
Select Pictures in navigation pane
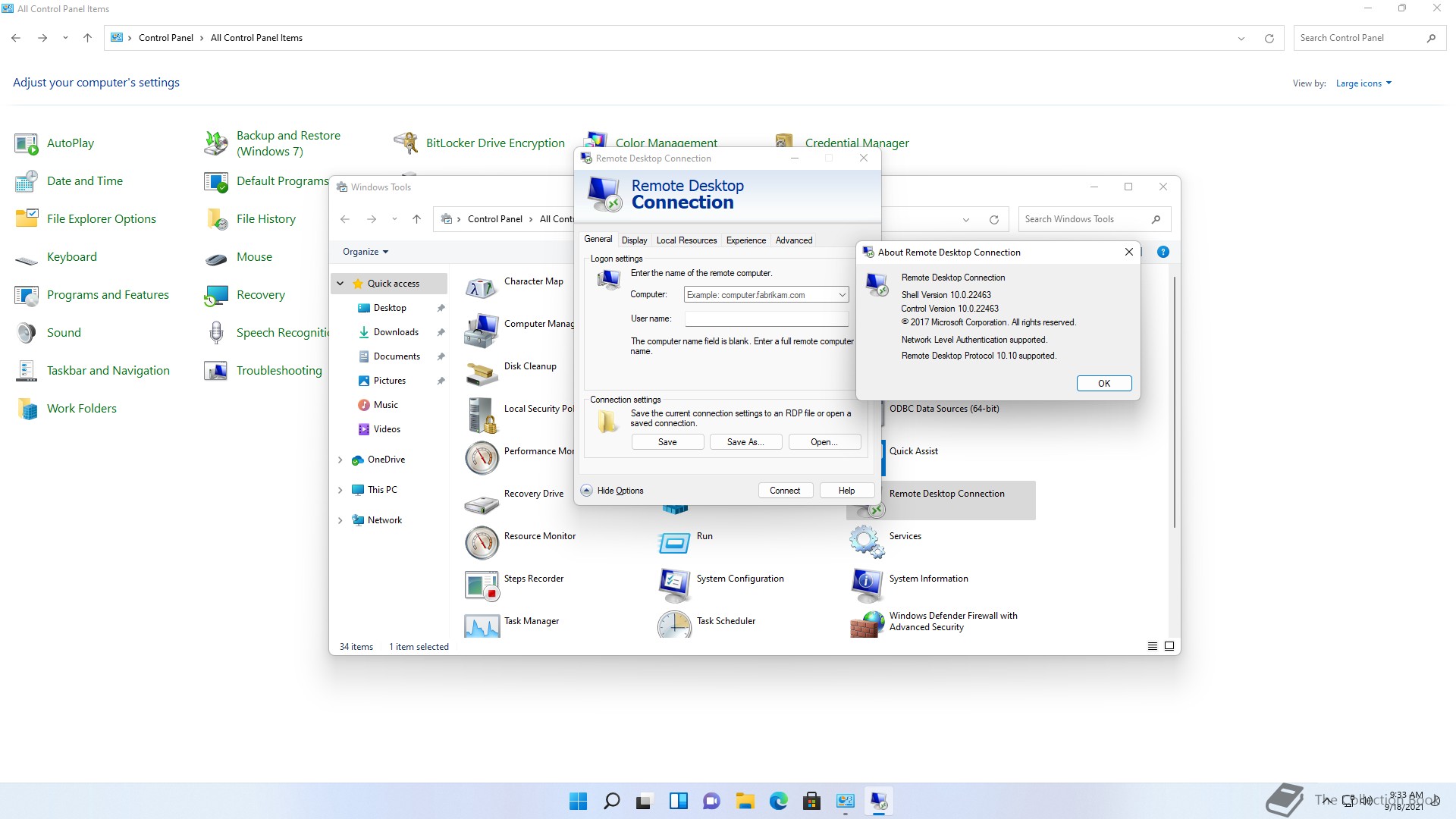(390, 381)
